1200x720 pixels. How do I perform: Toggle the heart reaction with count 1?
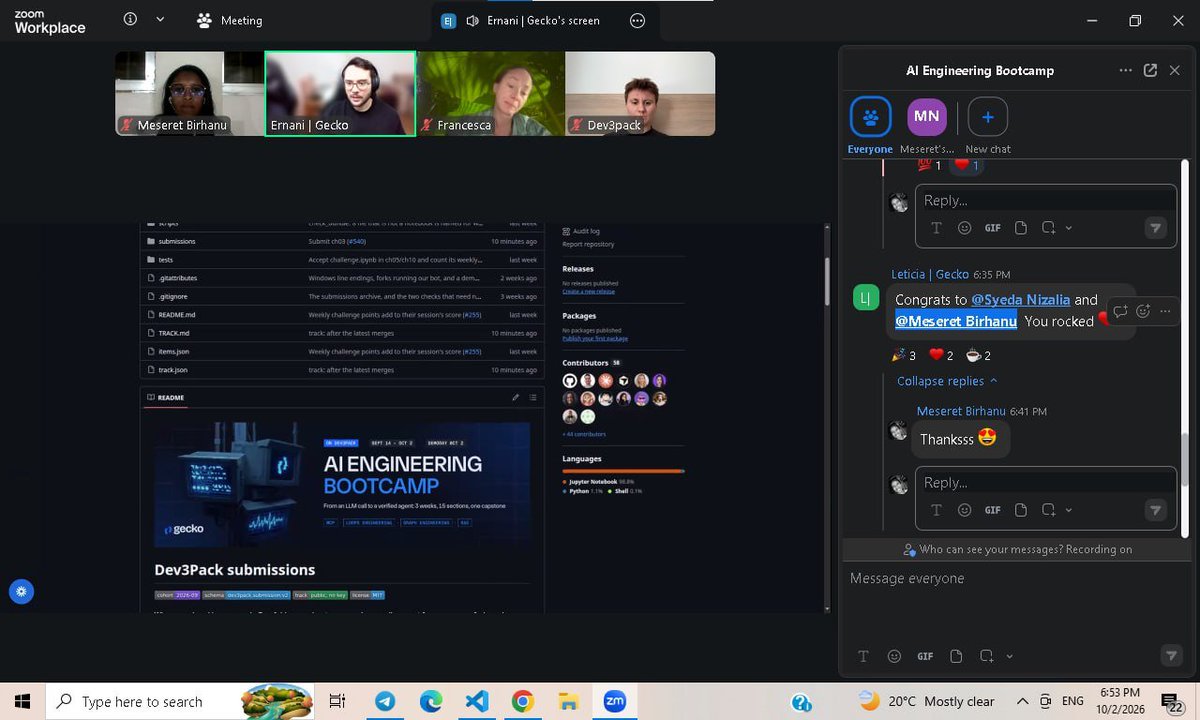965,165
